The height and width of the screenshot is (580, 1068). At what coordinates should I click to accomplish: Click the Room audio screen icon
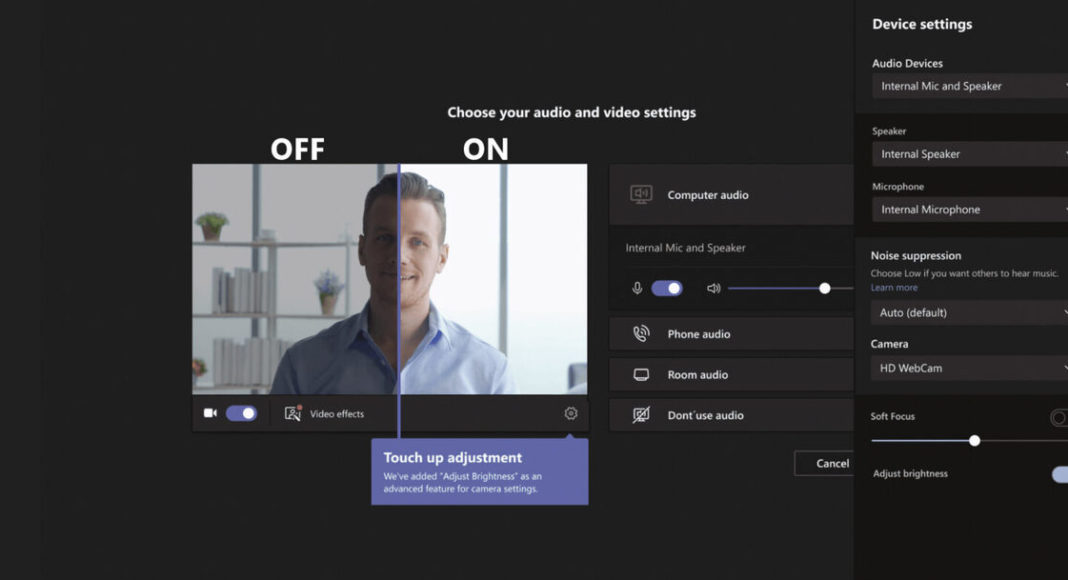[641, 375]
